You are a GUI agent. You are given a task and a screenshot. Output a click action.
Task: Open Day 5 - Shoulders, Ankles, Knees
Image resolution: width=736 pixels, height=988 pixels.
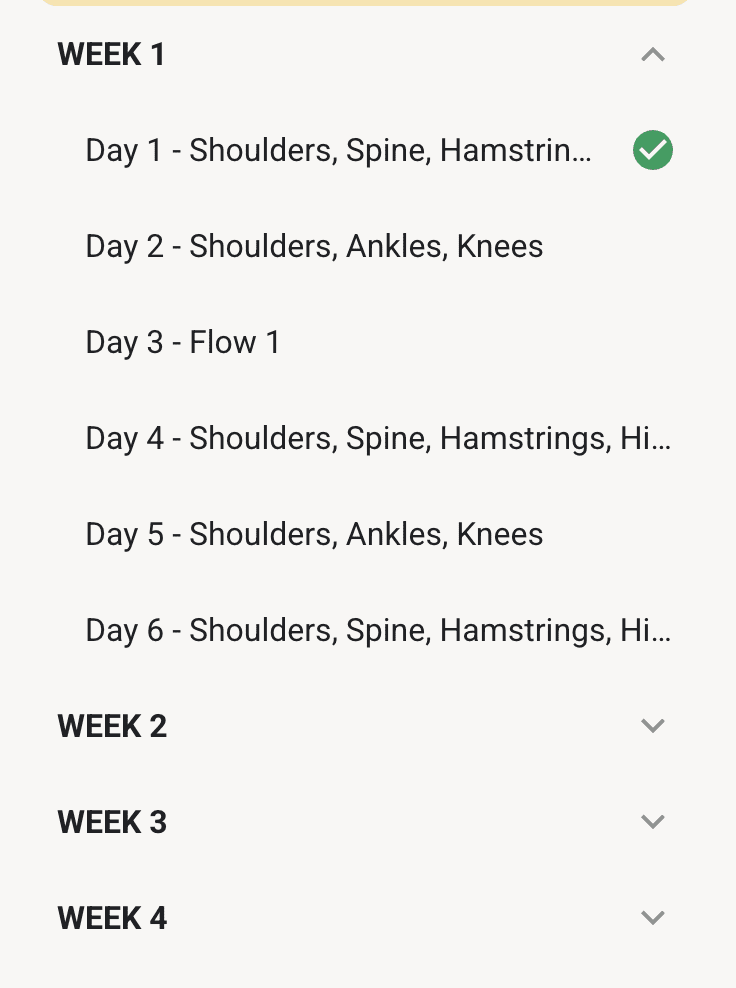(x=314, y=535)
